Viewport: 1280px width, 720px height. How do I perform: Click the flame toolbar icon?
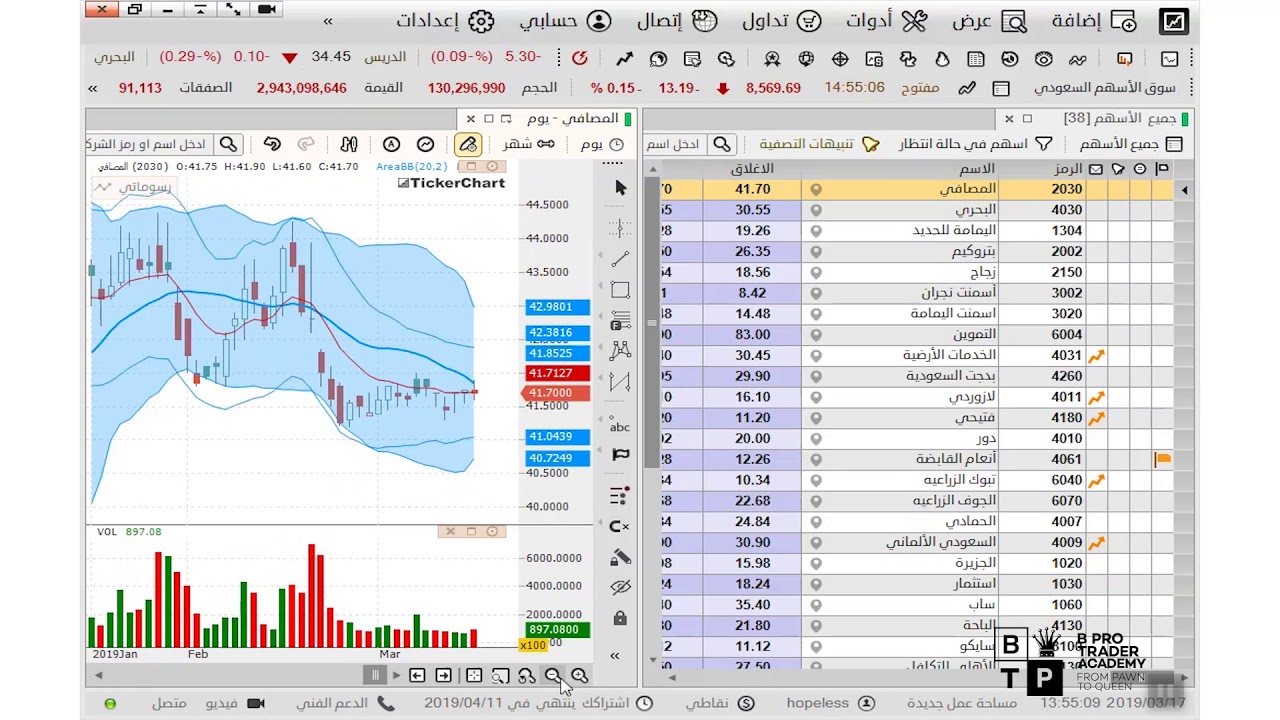(x=942, y=59)
